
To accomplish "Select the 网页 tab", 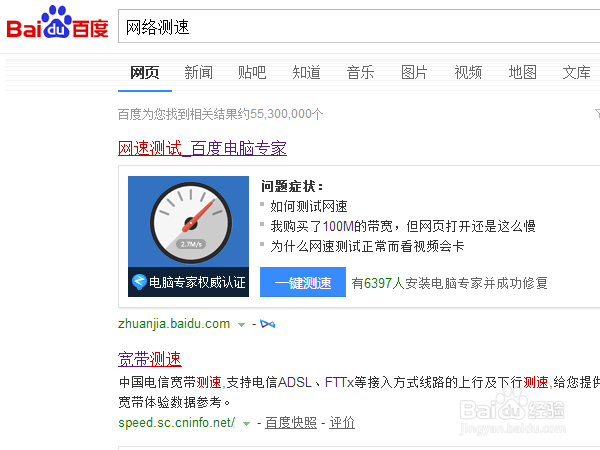I will coord(145,72).
